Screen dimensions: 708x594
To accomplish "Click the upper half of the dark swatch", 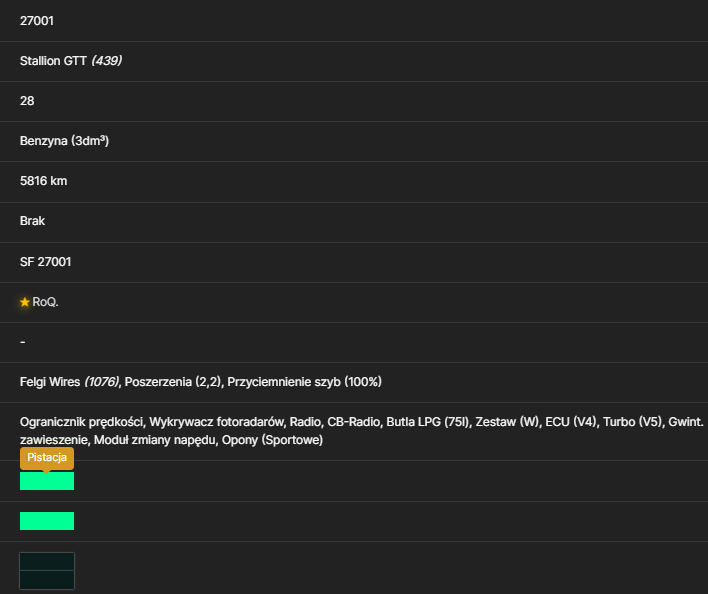I will pos(47,562).
